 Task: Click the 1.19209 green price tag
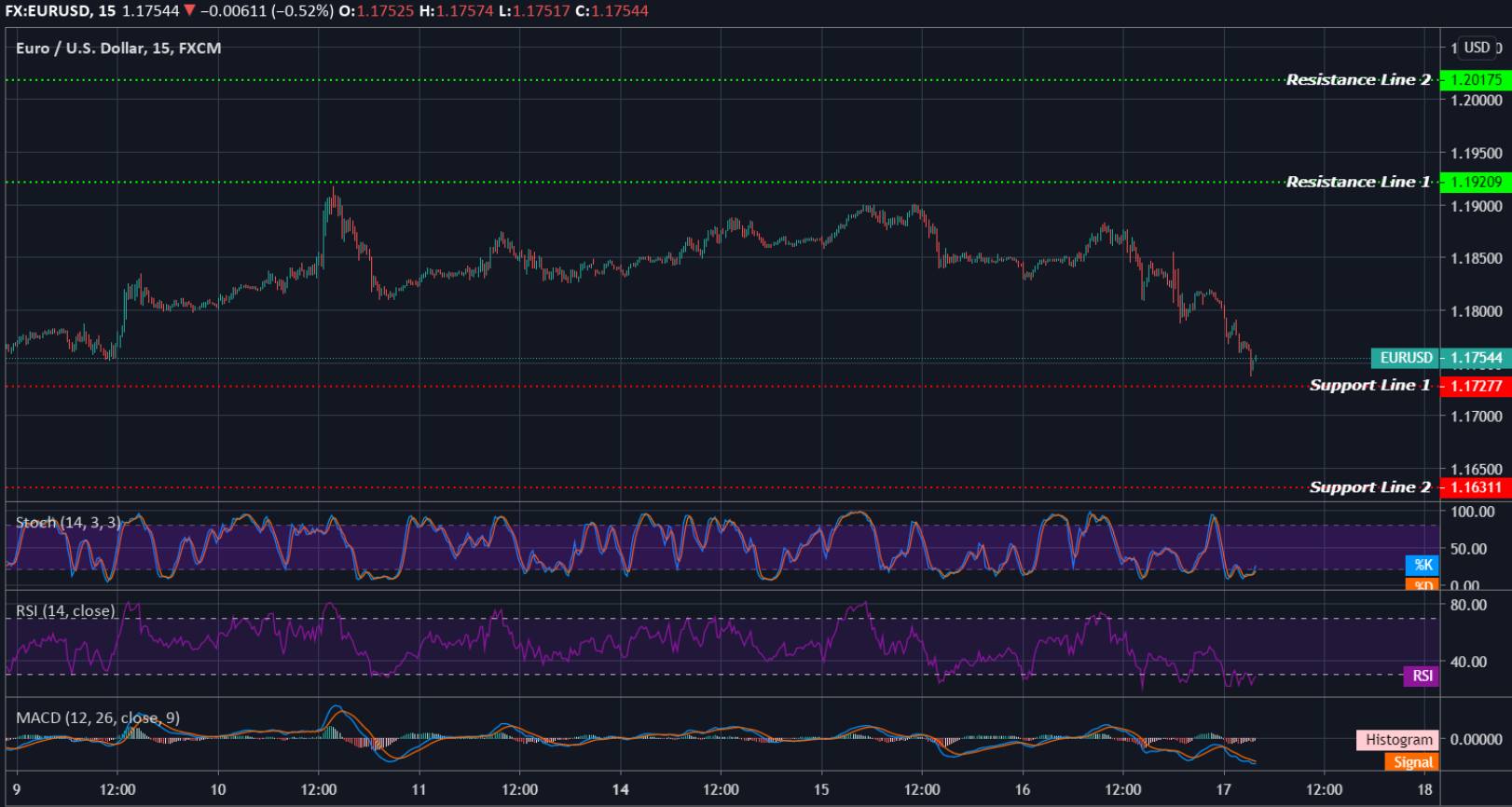click(x=1476, y=182)
